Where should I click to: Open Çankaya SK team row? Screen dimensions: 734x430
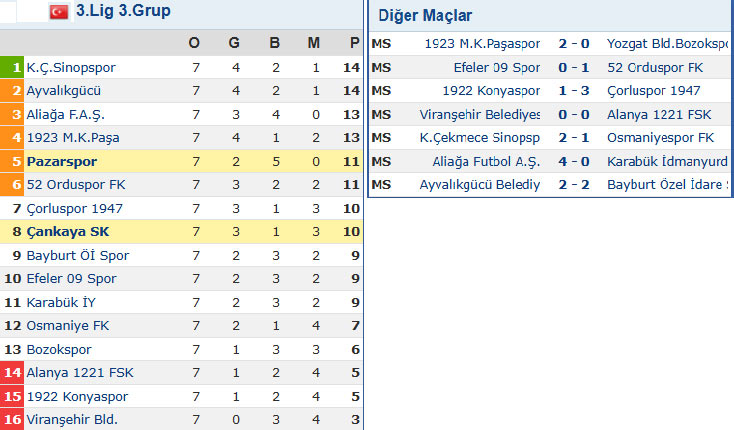pos(68,232)
